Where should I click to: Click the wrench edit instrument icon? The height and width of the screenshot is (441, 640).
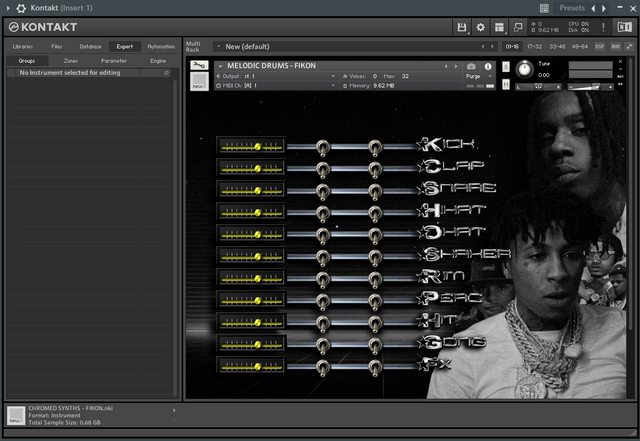click(x=199, y=66)
